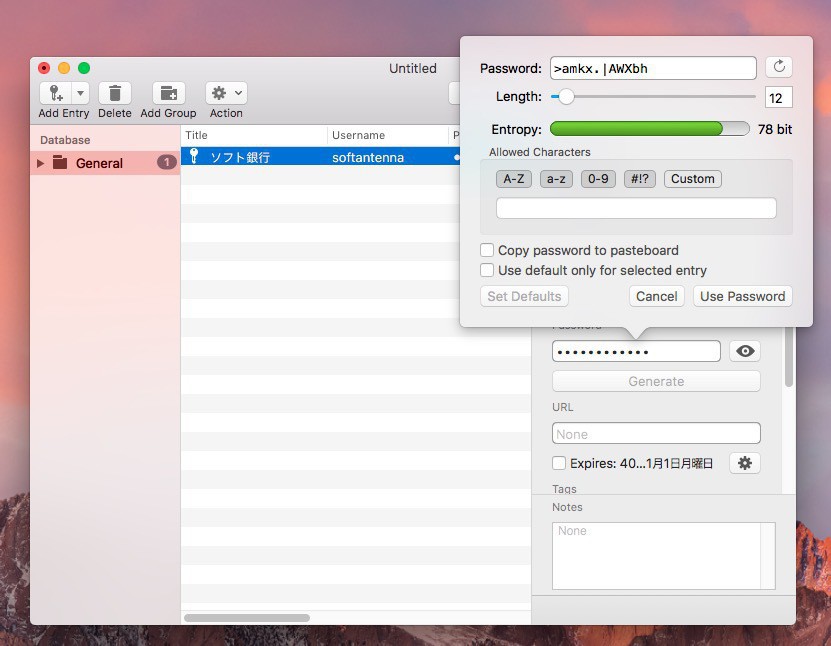Open the Add Entry dropdown arrow
The image size is (831, 646).
coord(80,93)
